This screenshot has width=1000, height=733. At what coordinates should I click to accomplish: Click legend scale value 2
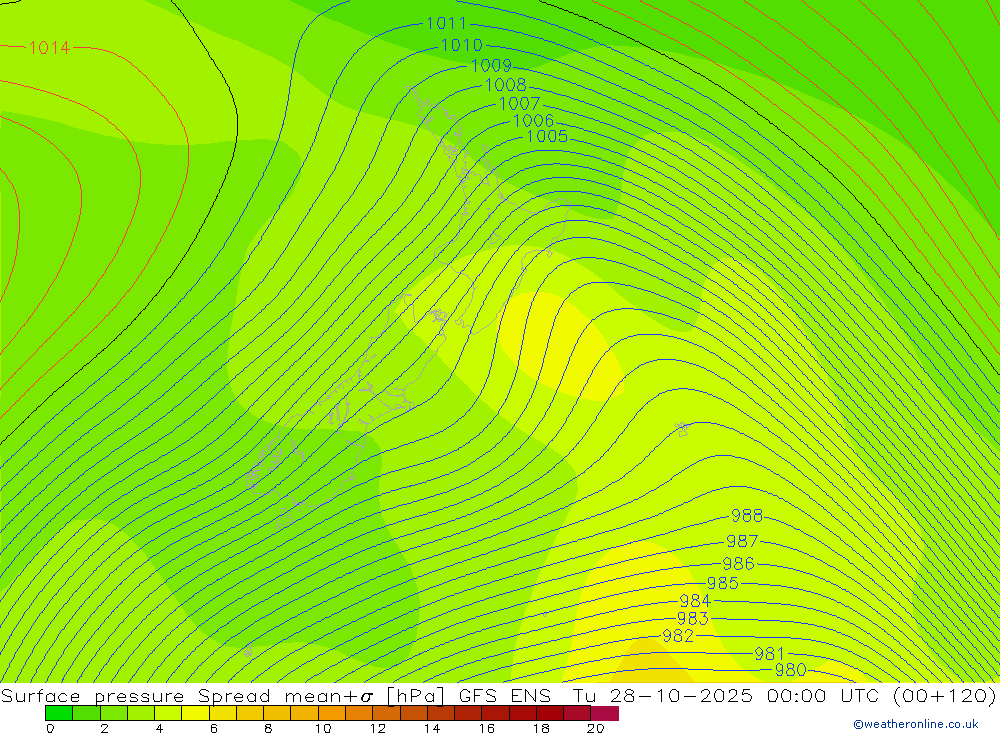pyautogui.click(x=105, y=728)
